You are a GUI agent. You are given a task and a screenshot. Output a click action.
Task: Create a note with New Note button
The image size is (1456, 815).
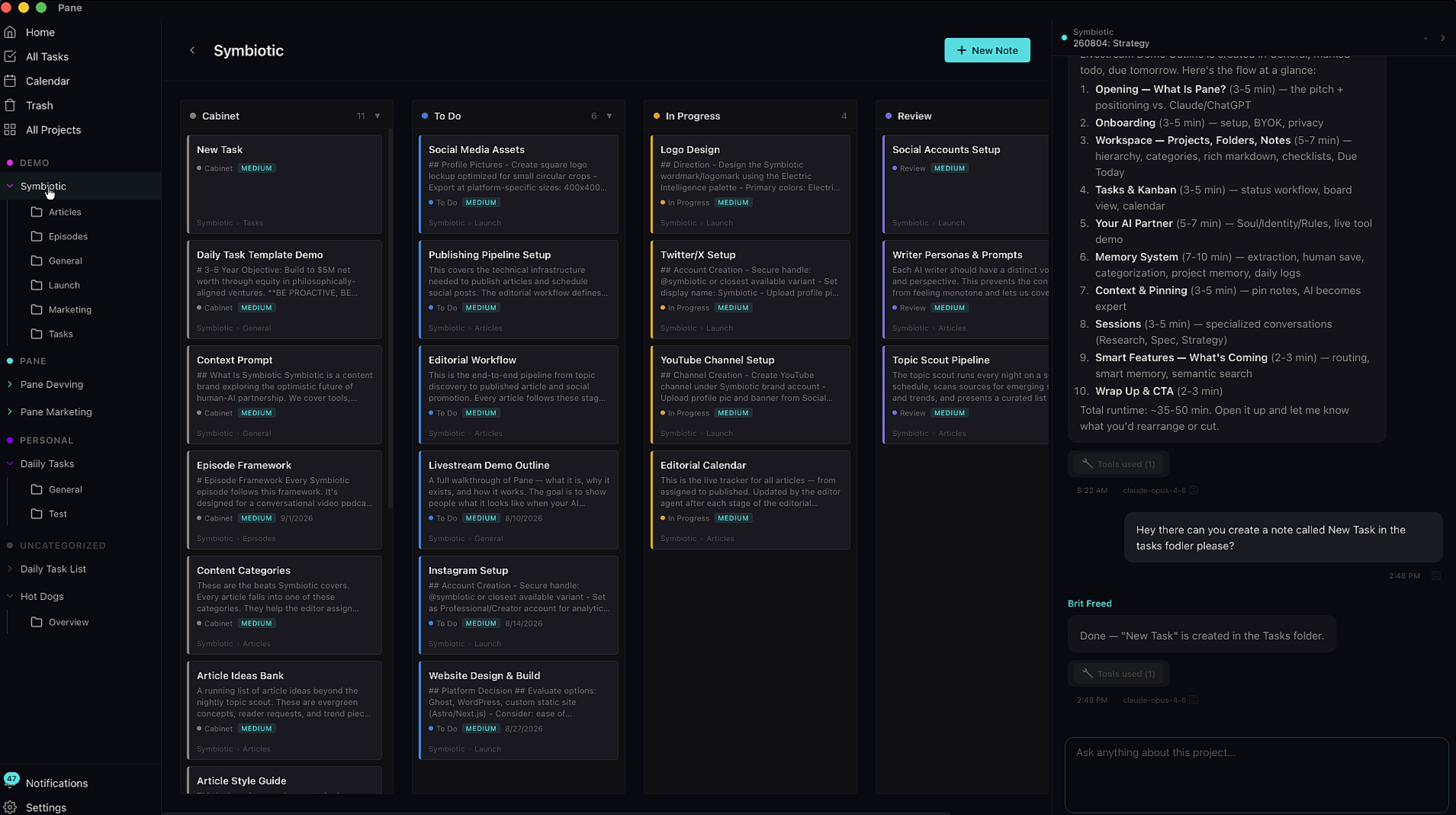(987, 50)
